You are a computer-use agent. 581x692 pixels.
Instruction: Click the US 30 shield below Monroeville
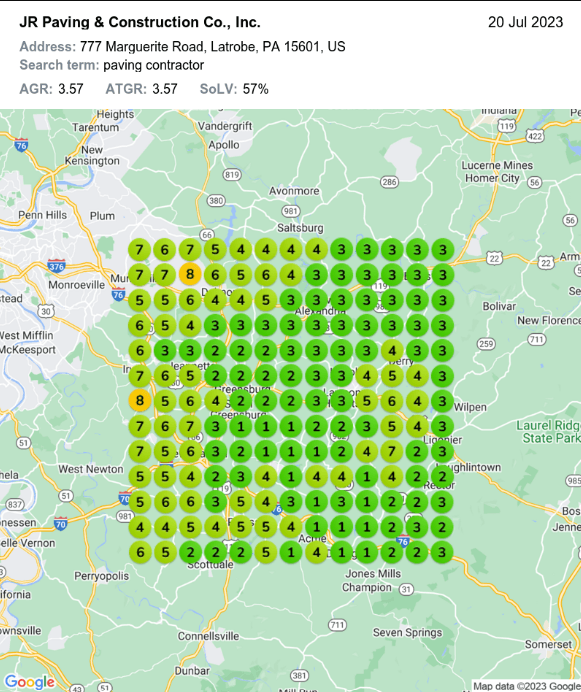[45, 311]
